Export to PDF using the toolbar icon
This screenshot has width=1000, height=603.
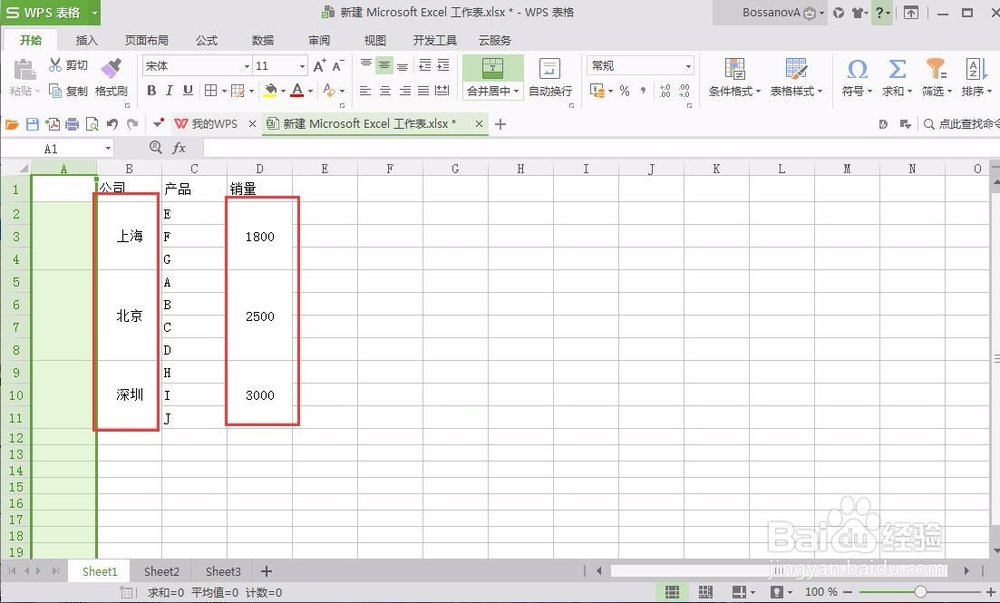coord(53,122)
